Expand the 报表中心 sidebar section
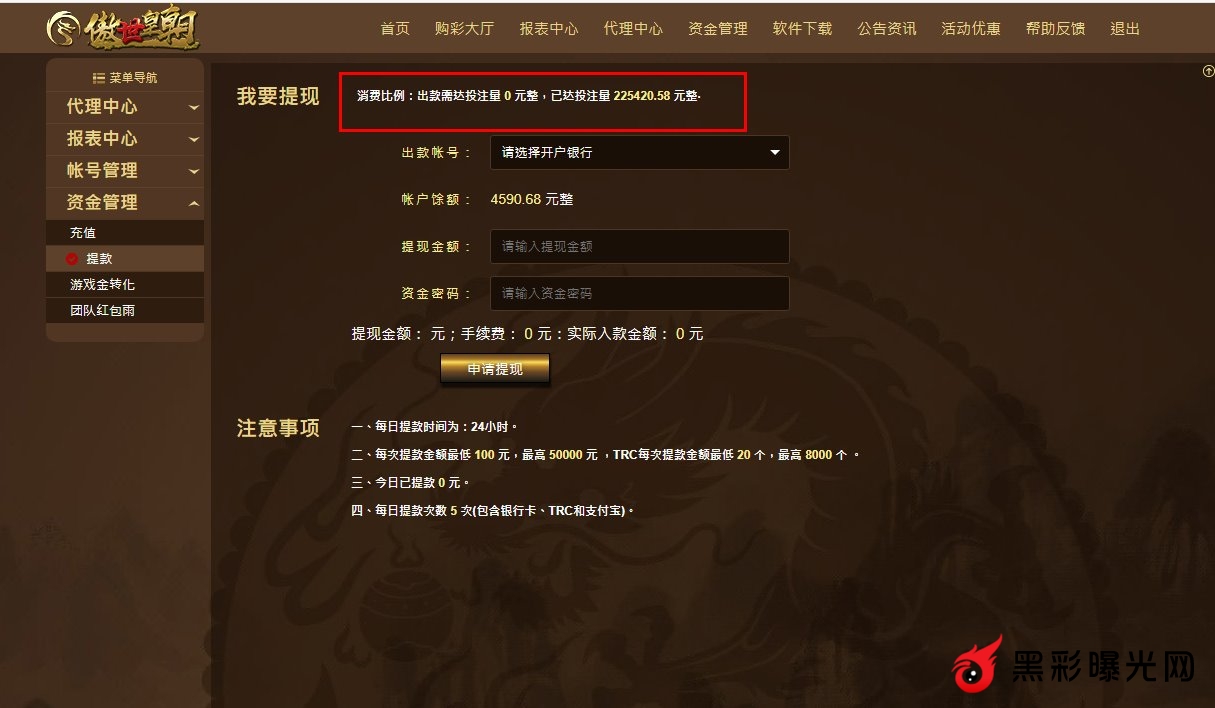The width and height of the screenshot is (1215, 708). click(x=125, y=139)
